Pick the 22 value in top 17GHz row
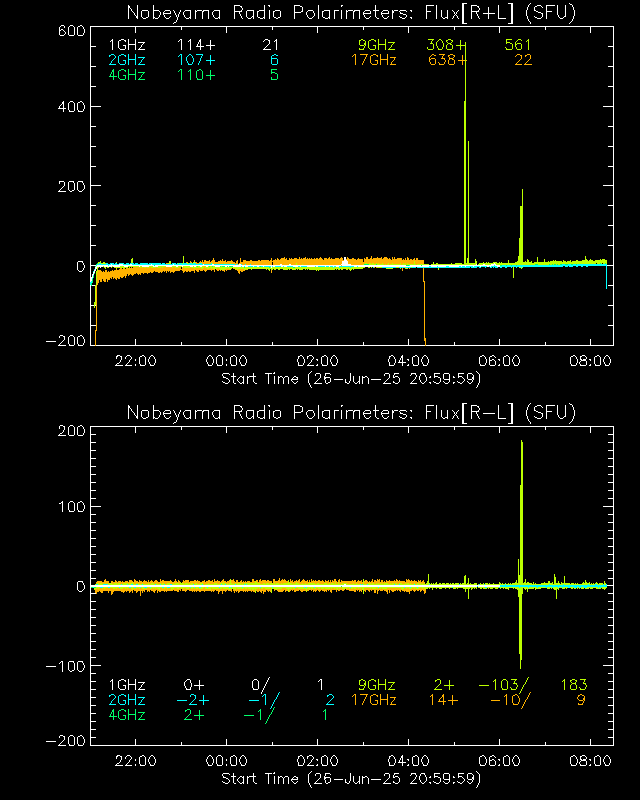The width and height of the screenshot is (640, 800). [x=523, y=60]
